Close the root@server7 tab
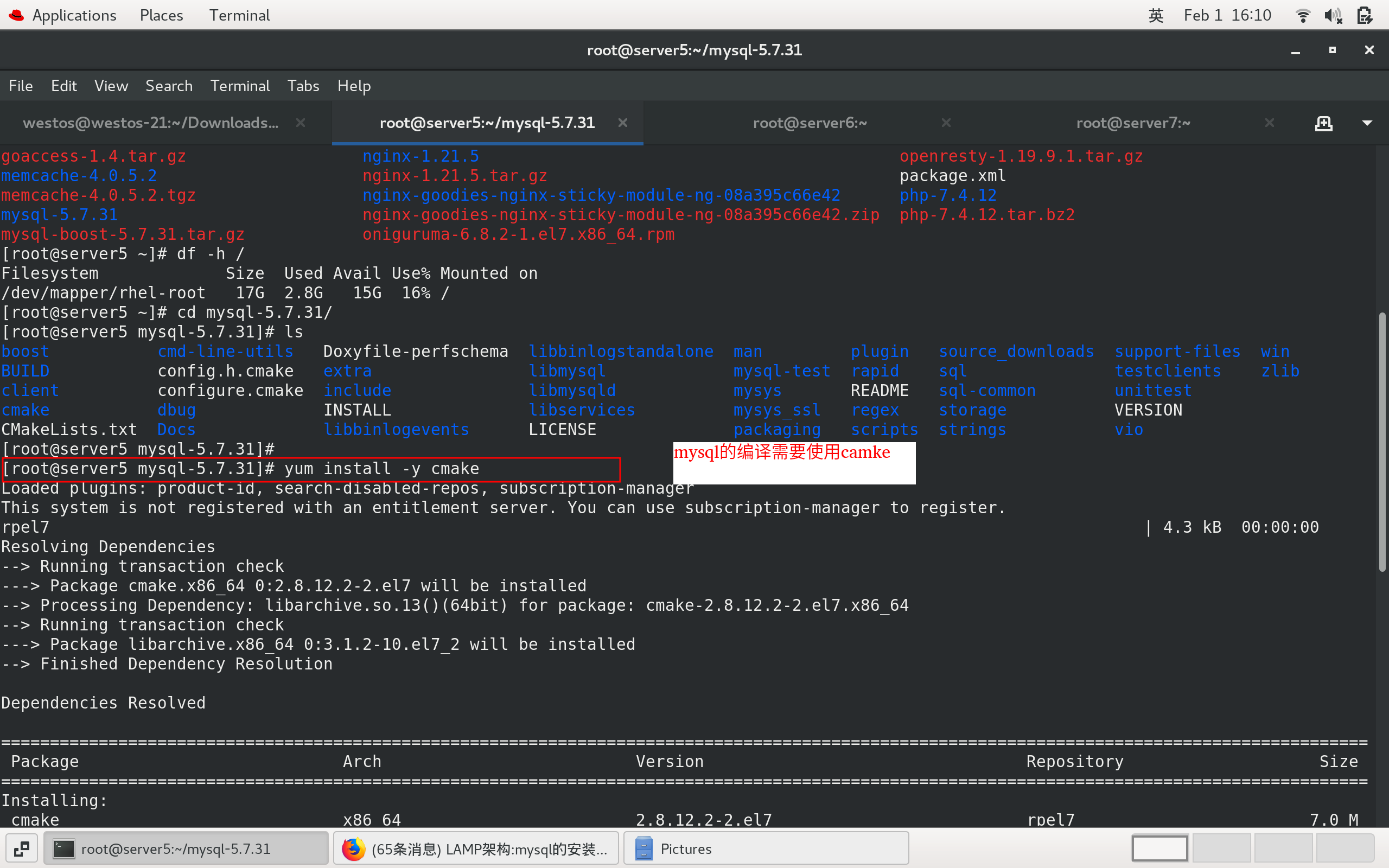The image size is (1389, 868). point(1269,122)
